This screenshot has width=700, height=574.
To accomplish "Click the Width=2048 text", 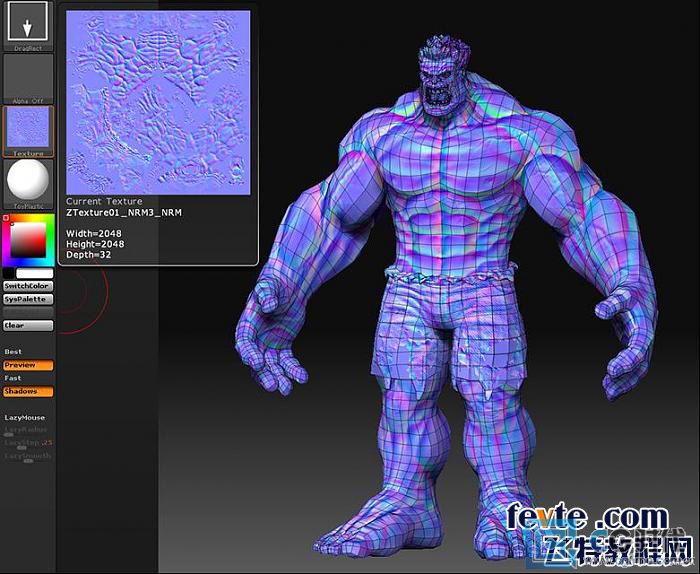I will click(94, 233).
